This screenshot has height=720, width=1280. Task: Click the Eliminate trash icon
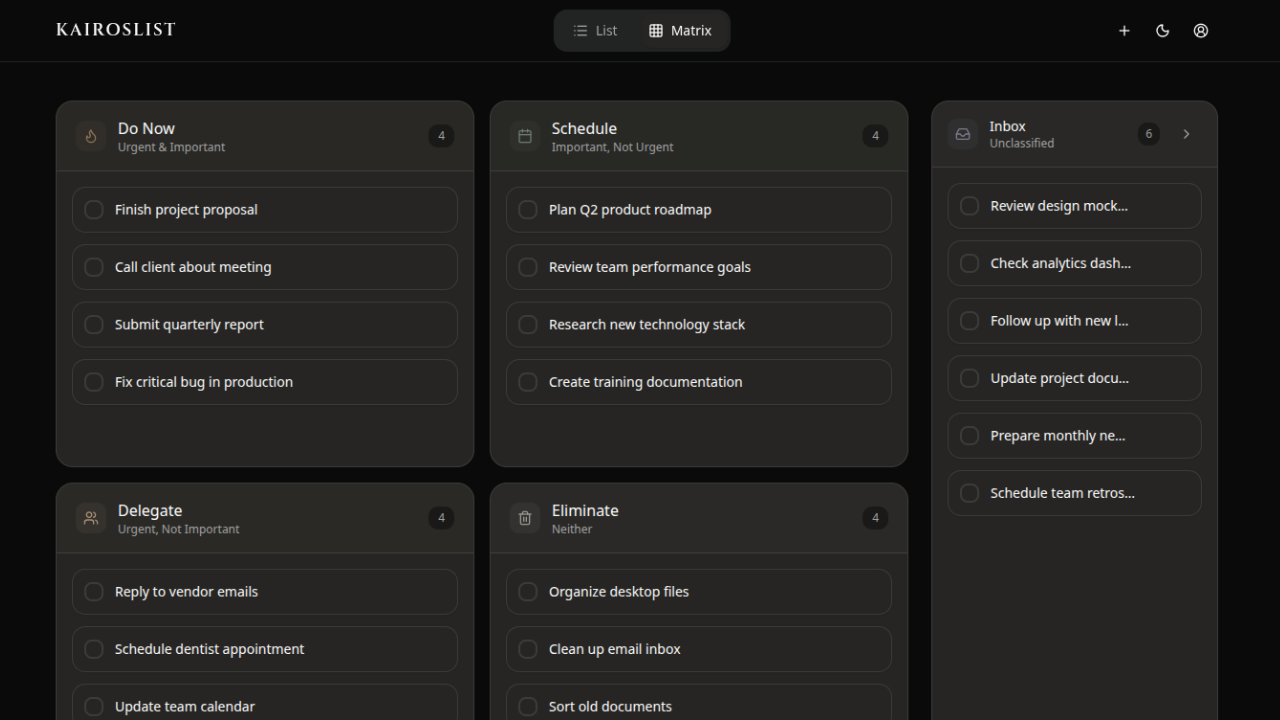(525, 518)
